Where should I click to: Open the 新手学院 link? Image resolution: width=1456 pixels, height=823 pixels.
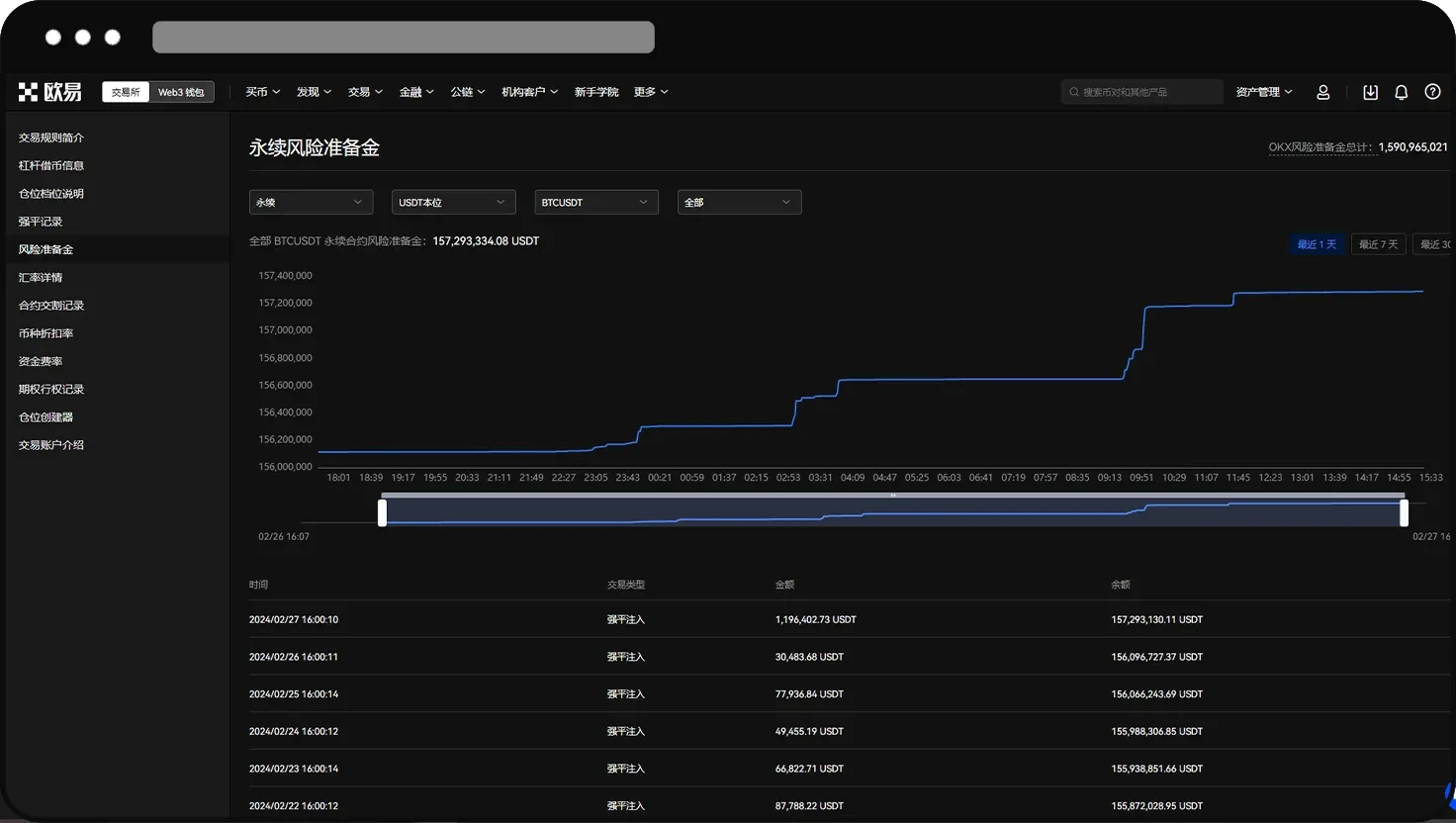(x=596, y=92)
